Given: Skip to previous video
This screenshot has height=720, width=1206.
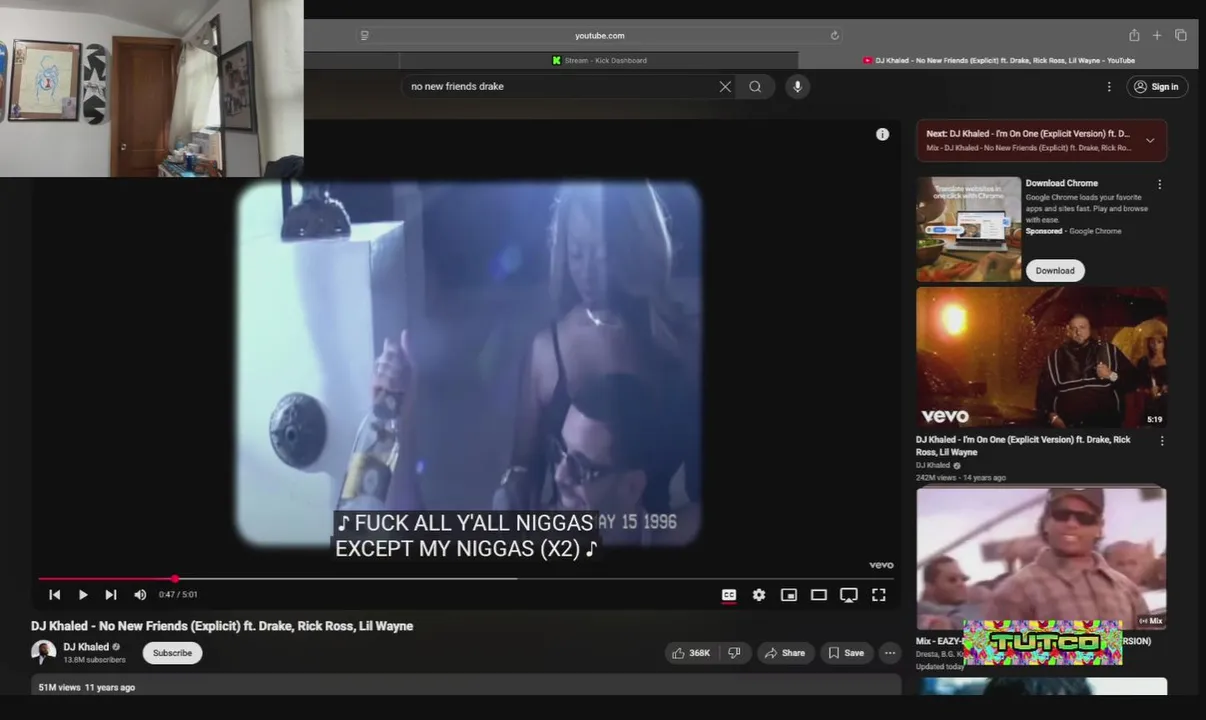Looking at the screenshot, I should 55,595.
